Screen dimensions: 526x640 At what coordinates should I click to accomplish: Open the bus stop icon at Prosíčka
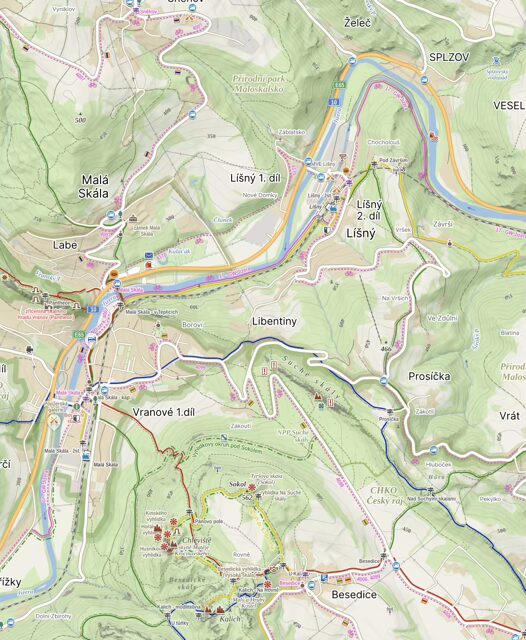coord(383,381)
